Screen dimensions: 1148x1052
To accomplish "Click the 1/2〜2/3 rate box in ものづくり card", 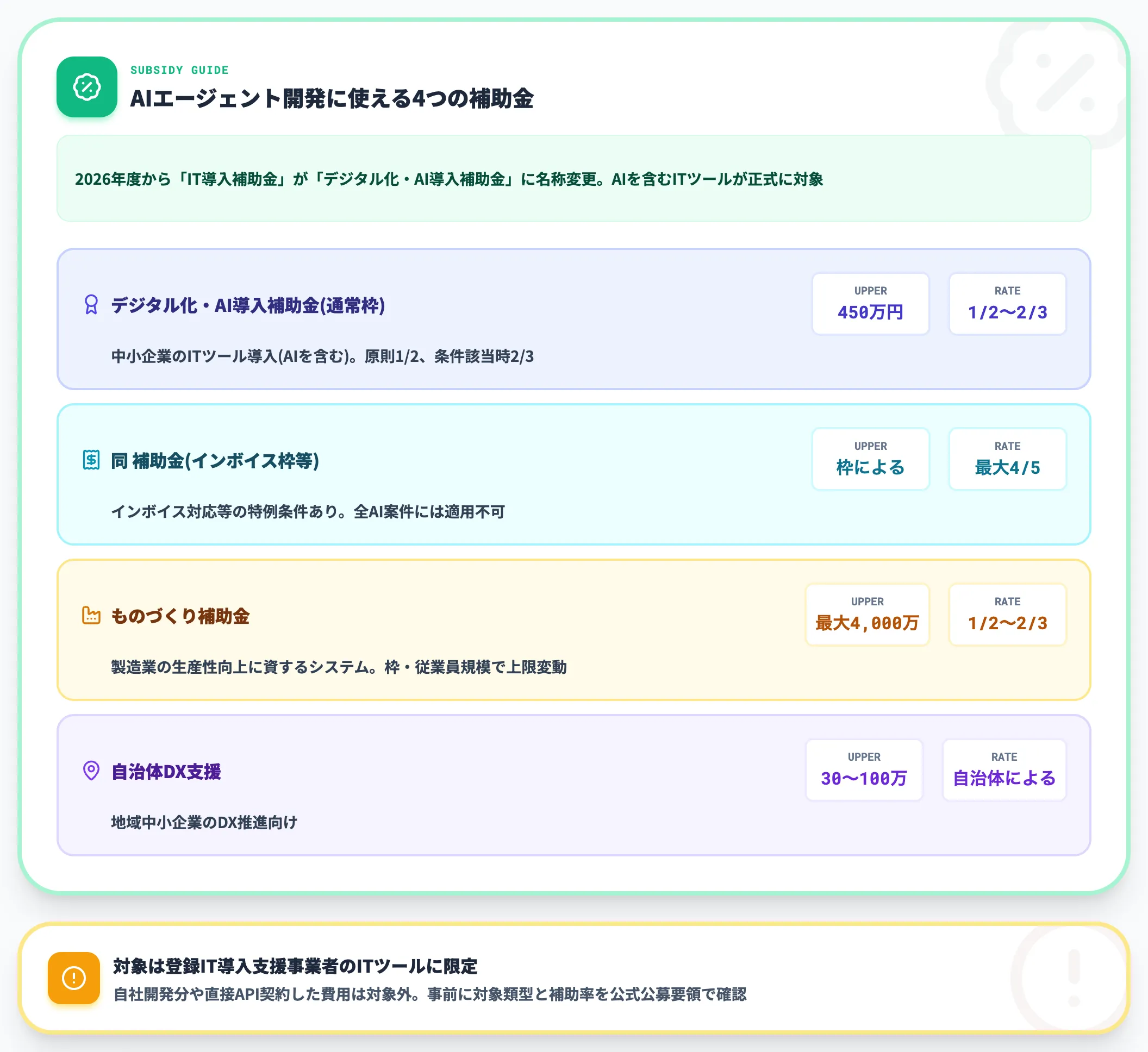I will 1007,614.
